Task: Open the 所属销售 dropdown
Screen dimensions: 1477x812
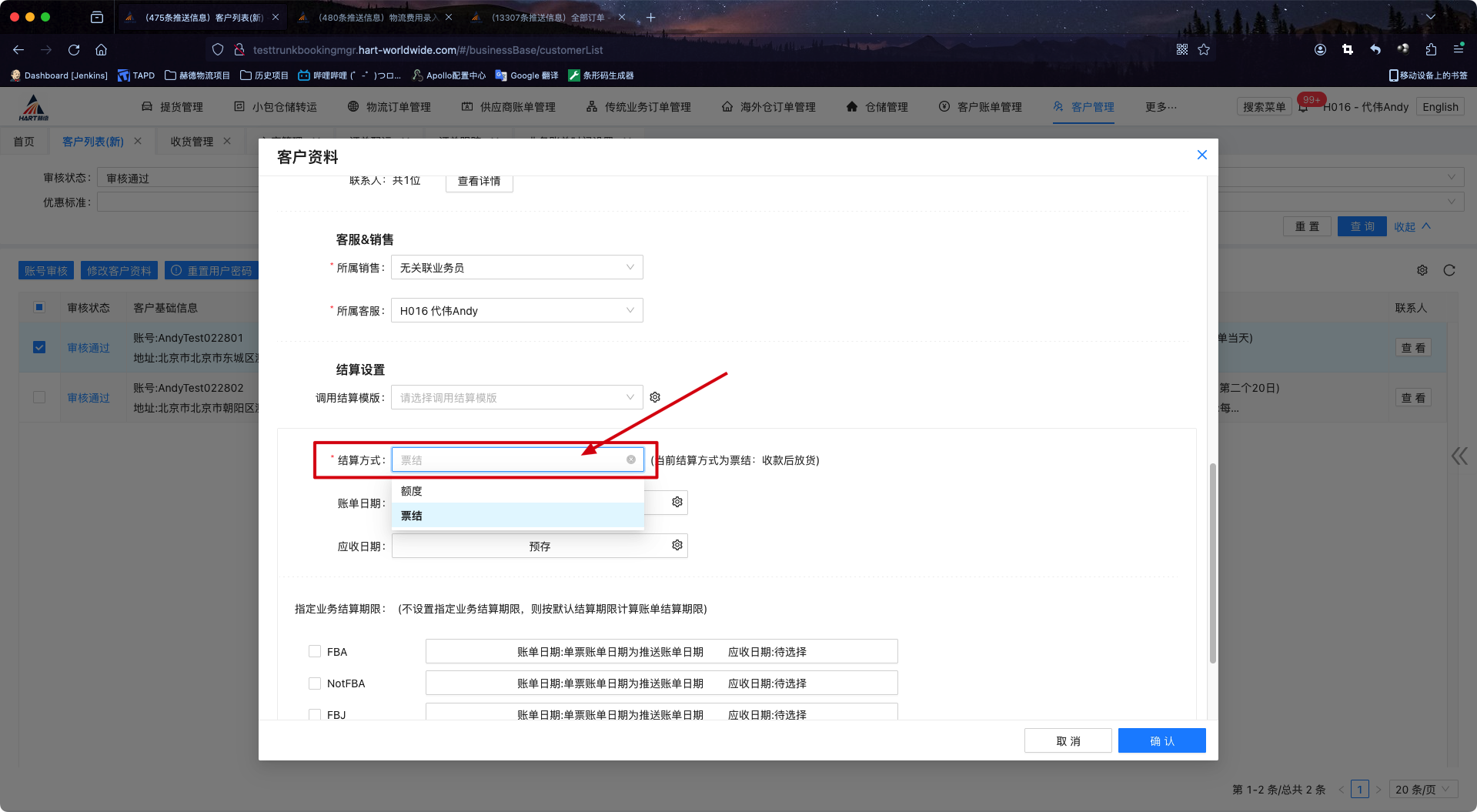Action: click(516, 267)
